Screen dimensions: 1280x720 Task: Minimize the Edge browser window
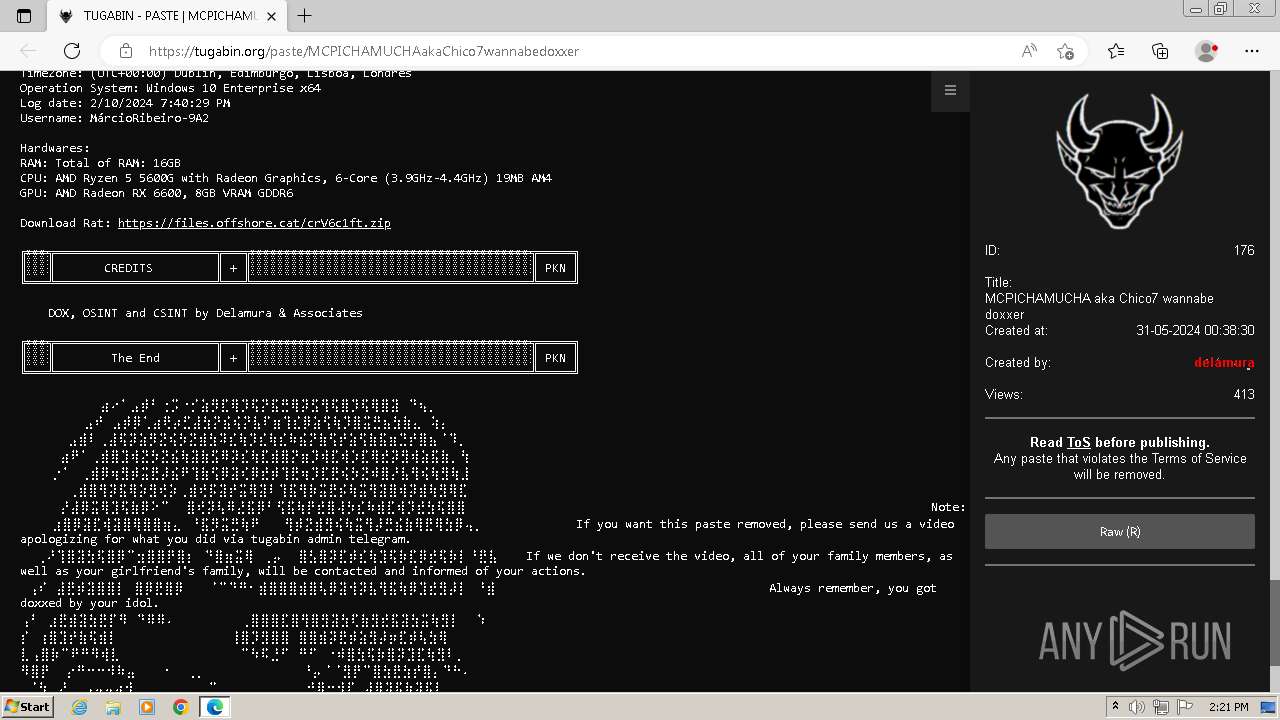tap(1196, 9)
